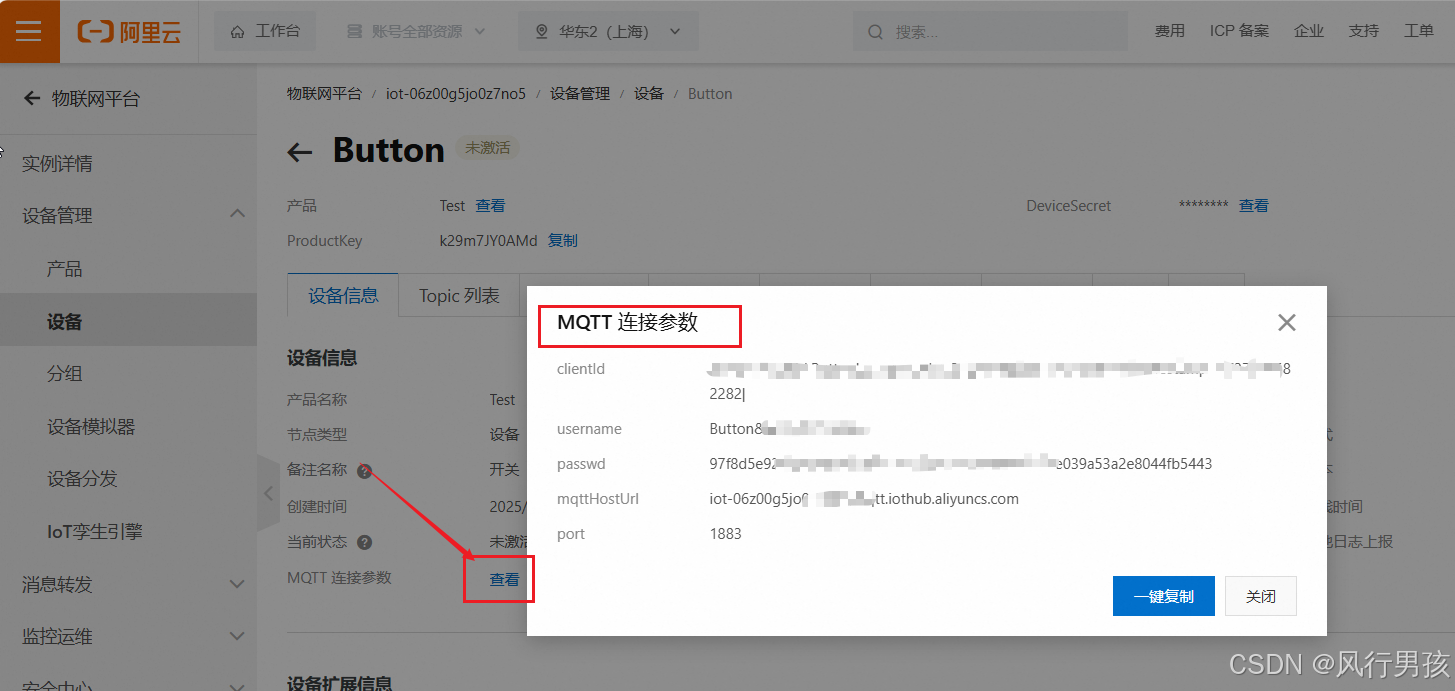View the DeviceSecret via 查看
This screenshot has height=691, width=1455.
pos(1254,205)
